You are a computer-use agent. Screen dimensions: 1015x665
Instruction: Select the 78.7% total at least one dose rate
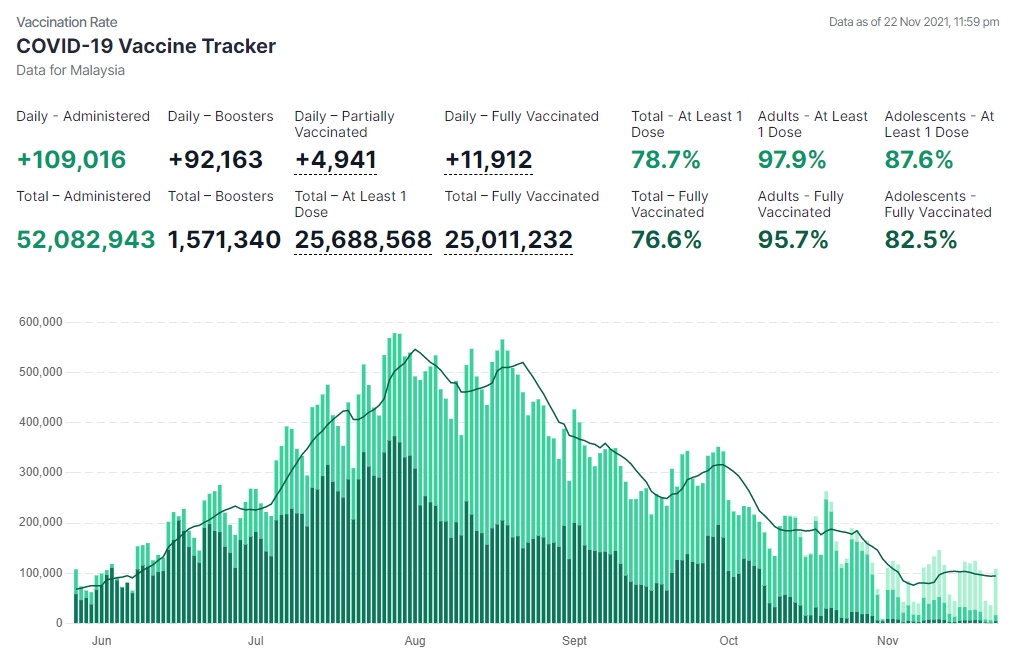coord(665,160)
